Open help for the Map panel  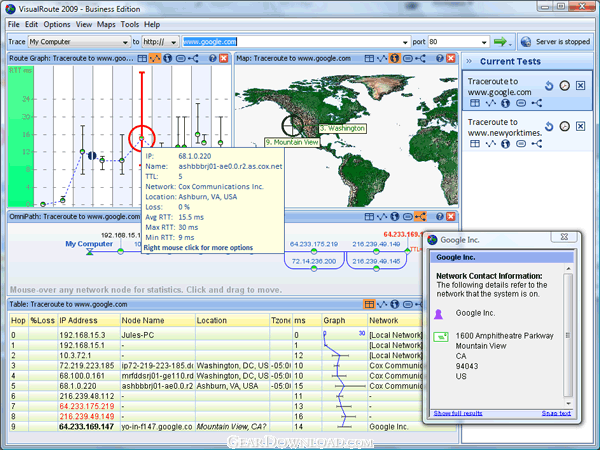click(440, 59)
